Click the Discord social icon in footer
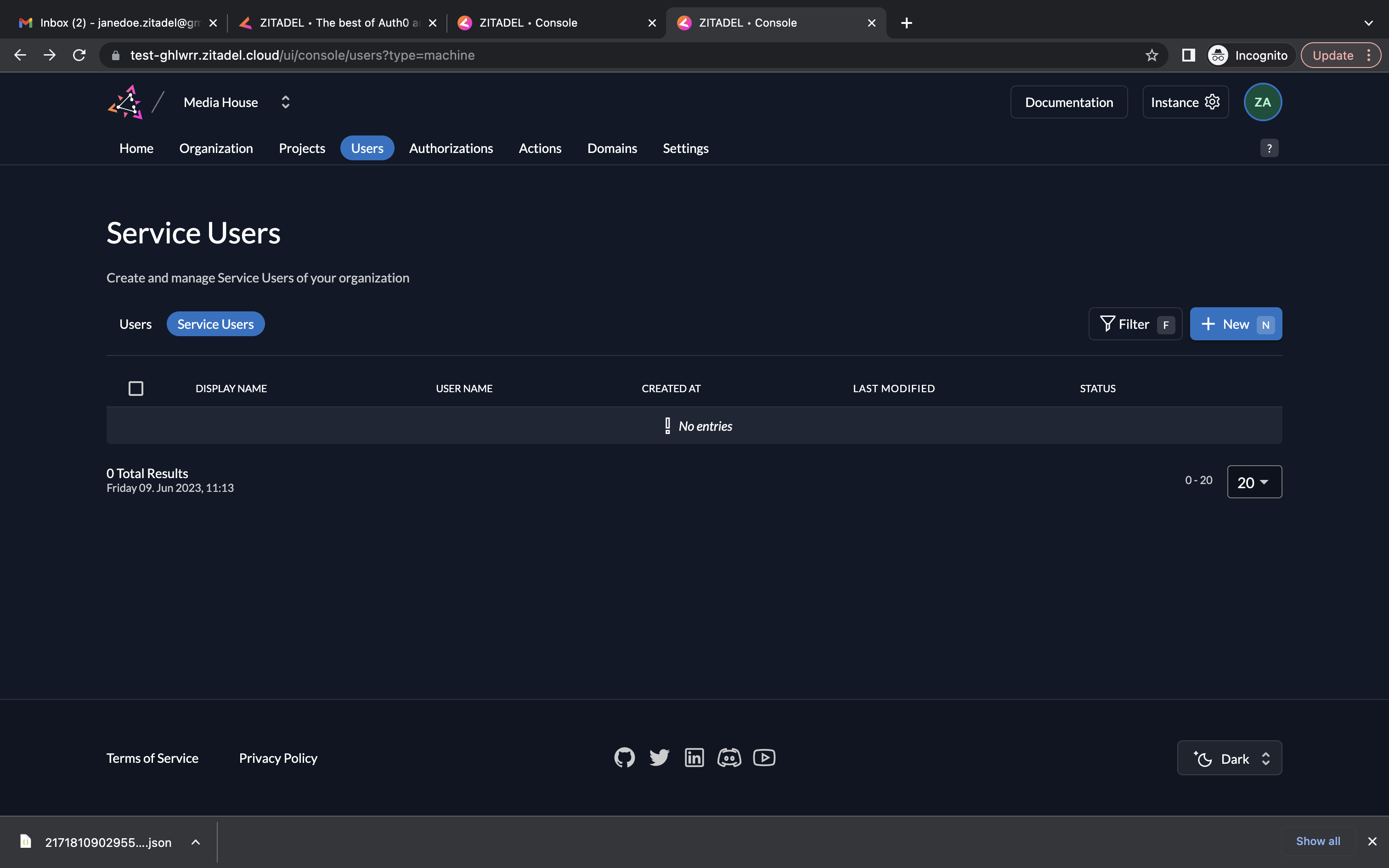 730,757
